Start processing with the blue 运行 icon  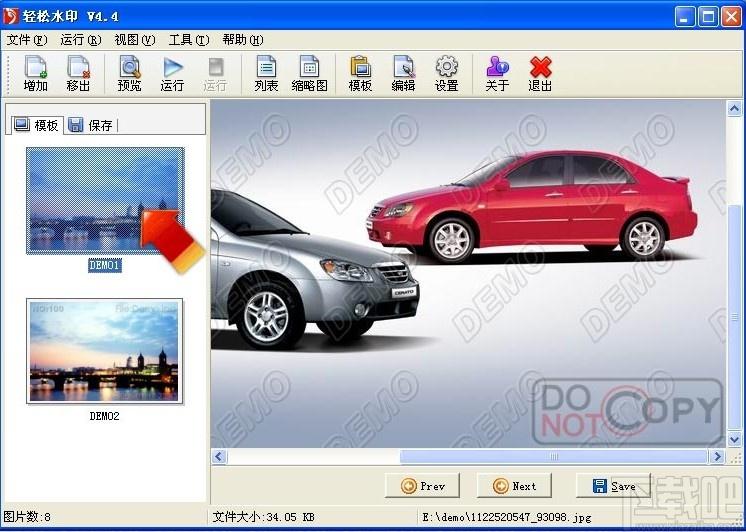(172, 73)
